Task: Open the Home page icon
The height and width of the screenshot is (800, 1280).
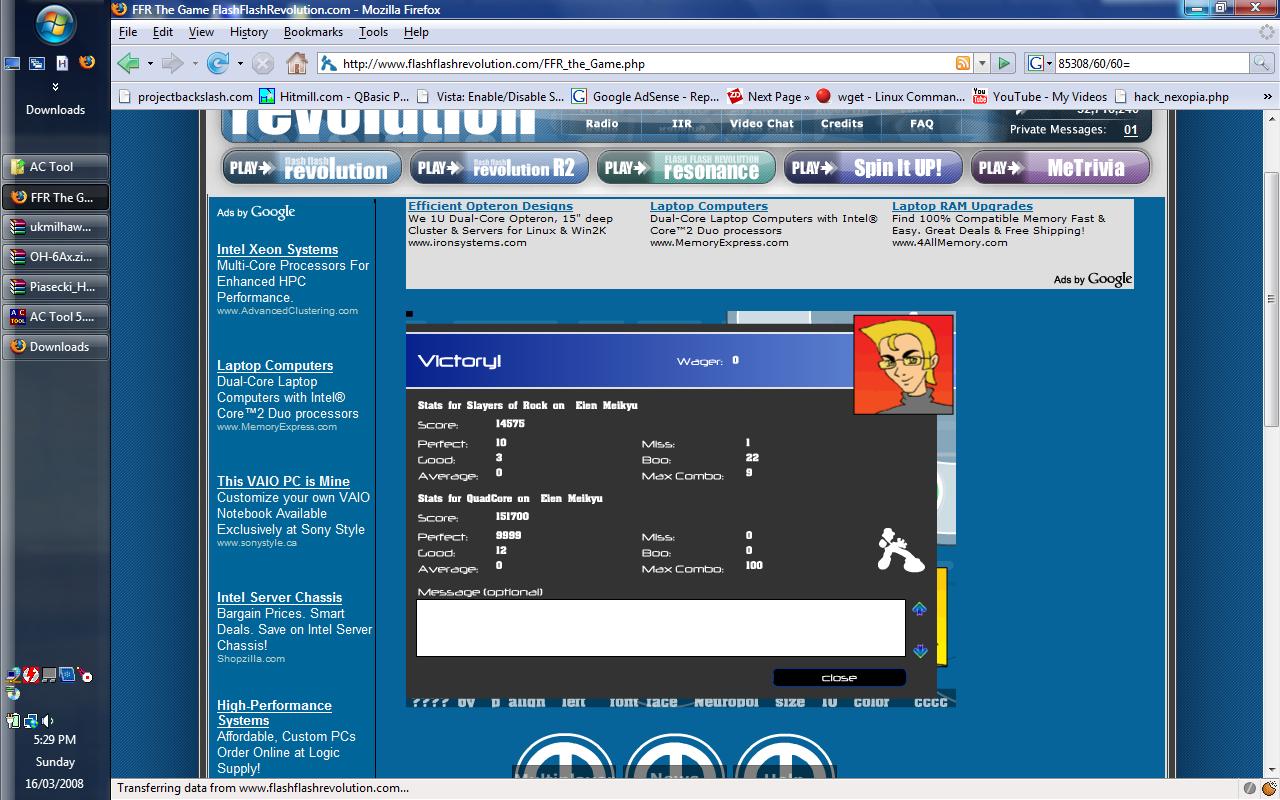Action: 297,63
